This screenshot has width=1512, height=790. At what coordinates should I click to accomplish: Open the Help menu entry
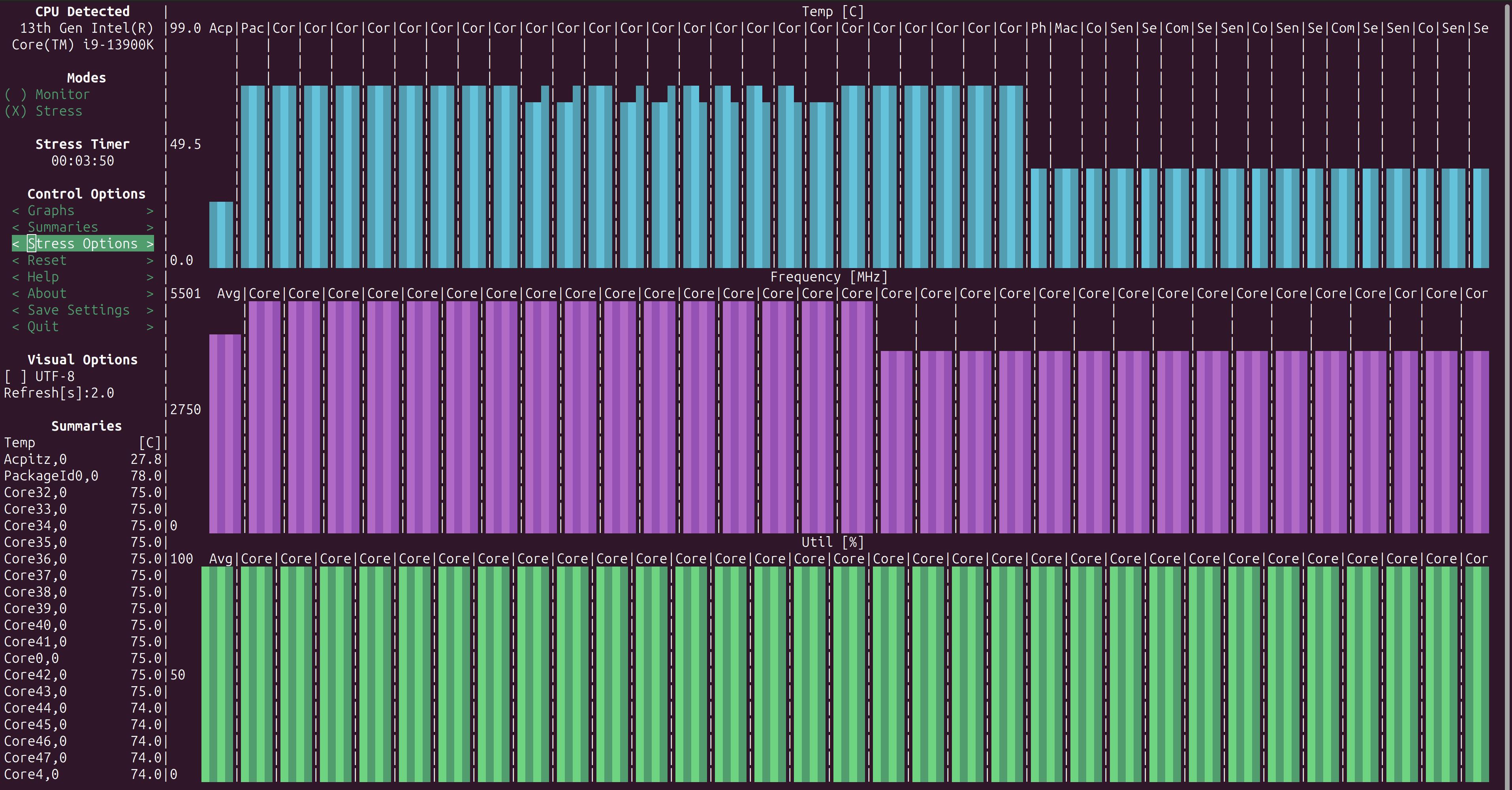click(43, 277)
